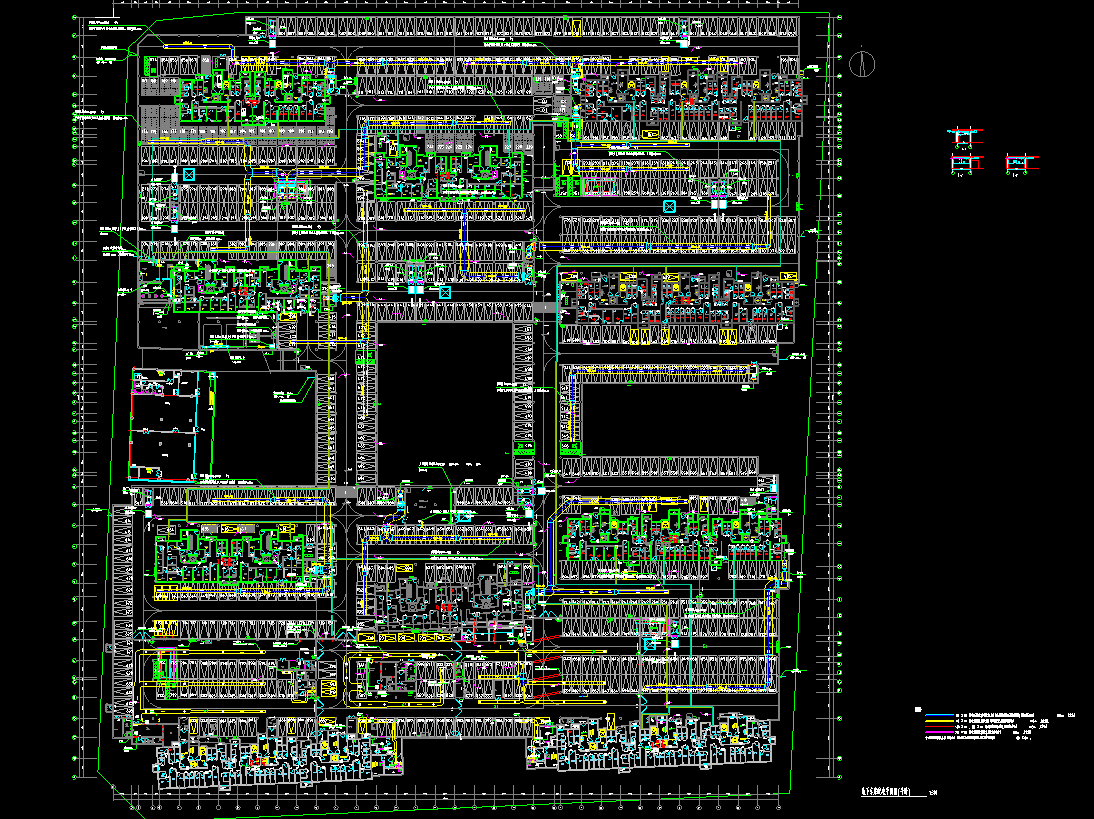Image resolution: width=1094 pixels, height=819 pixels.
Task: Select the small white legend header box
Action: 918,709
